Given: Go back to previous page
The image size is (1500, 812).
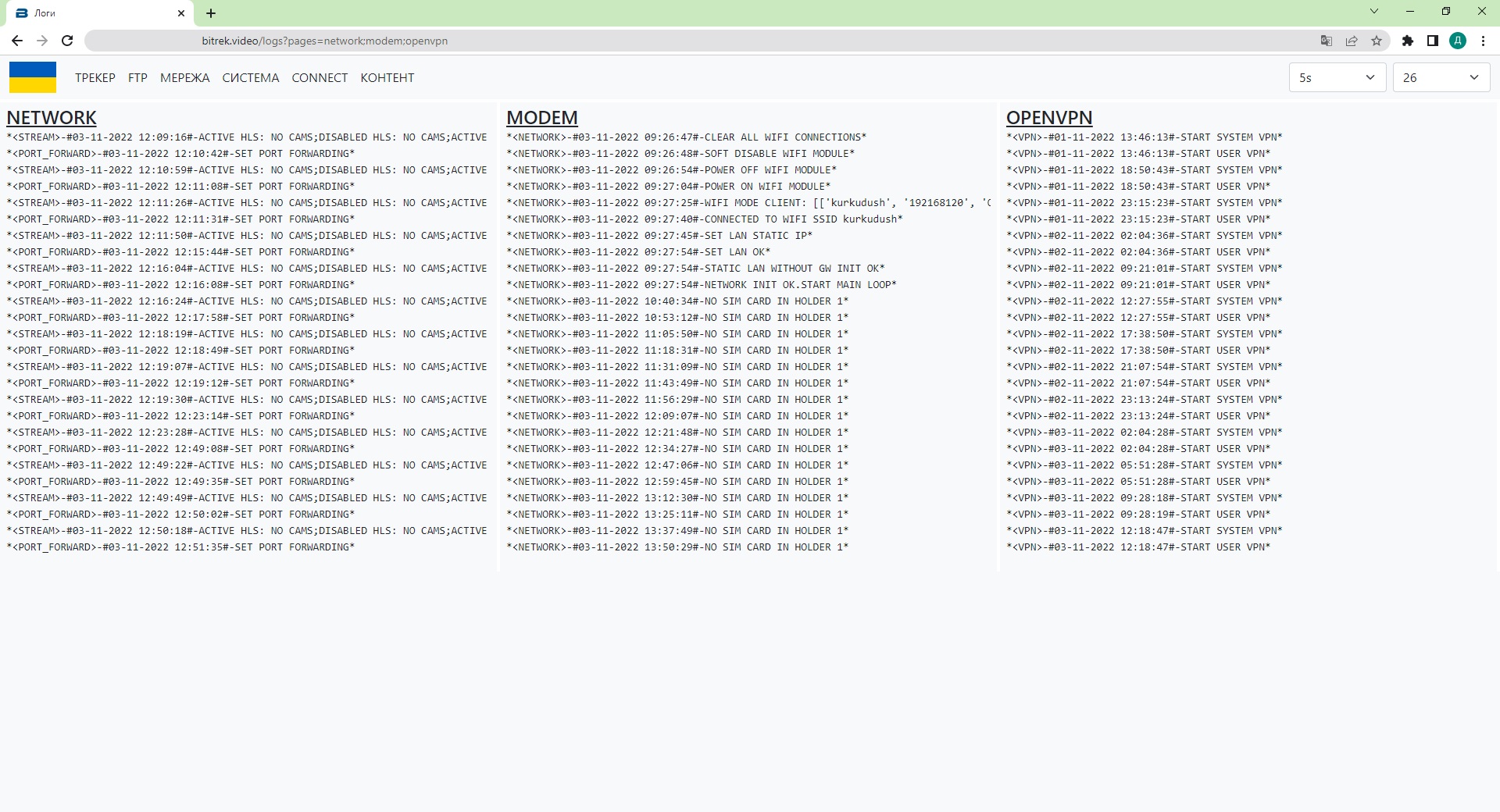Looking at the screenshot, I should pyautogui.click(x=16, y=41).
